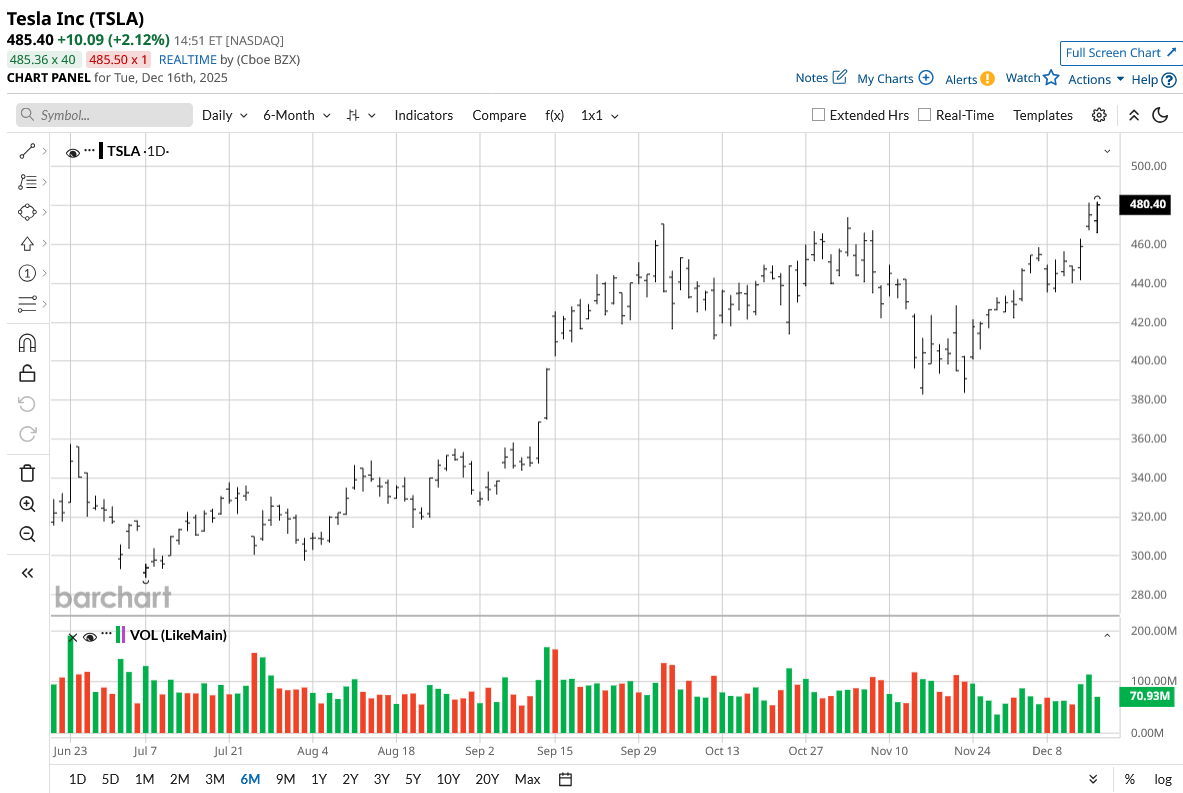Open the Daily frequency dropdown
Screen dimensions: 1183x793
pyautogui.click(x=225, y=115)
